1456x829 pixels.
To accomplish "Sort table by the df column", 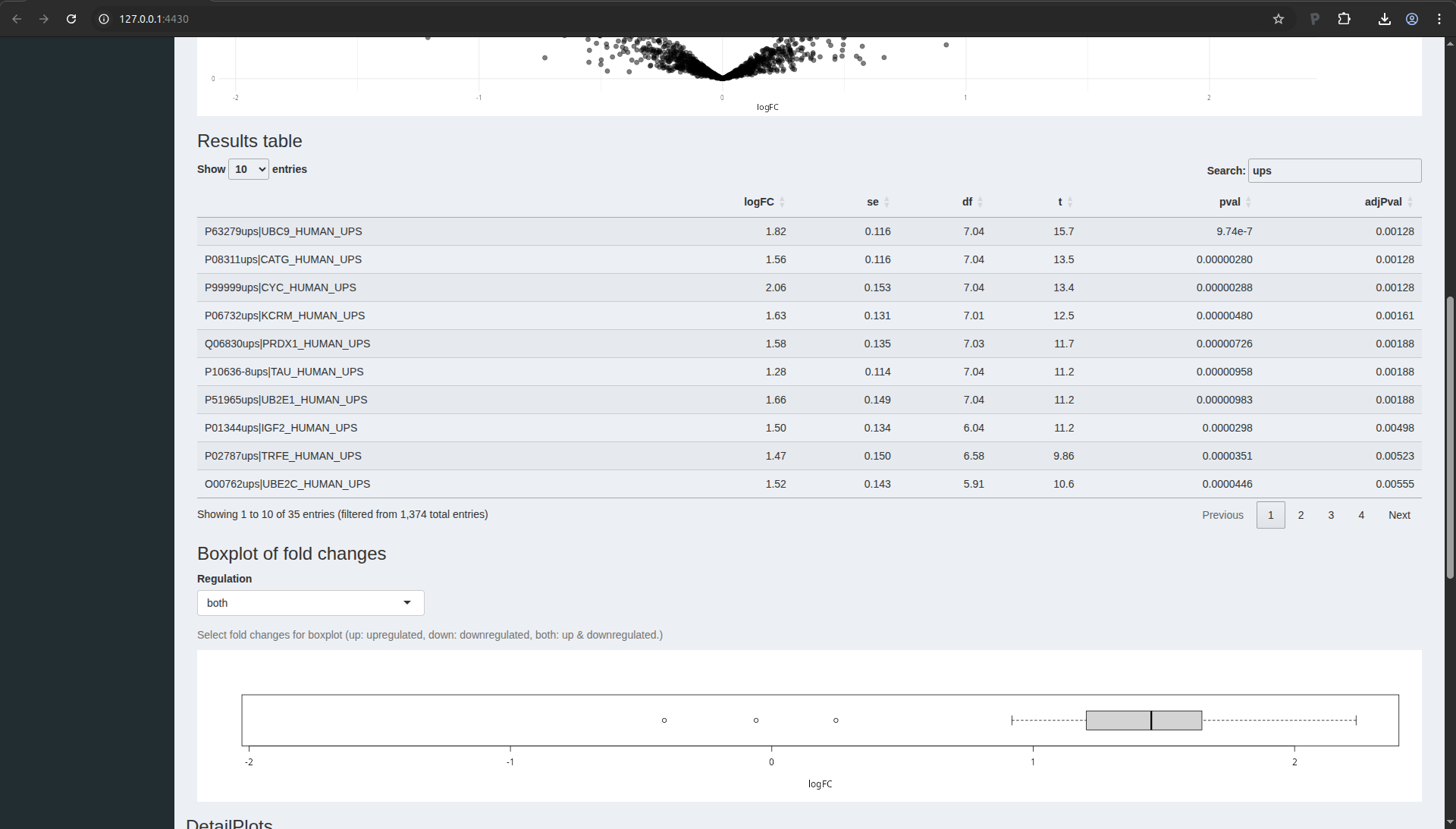I will coord(972,202).
